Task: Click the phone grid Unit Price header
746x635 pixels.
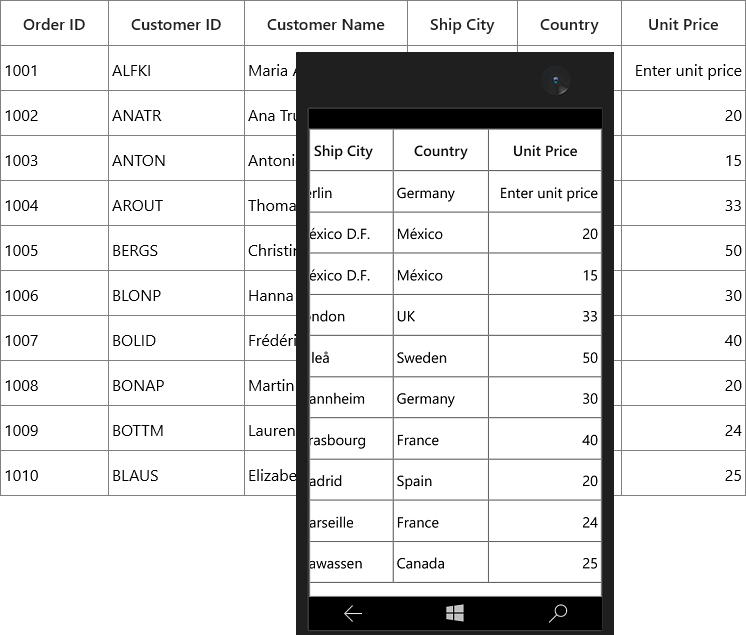Action: click(x=545, y=150)
